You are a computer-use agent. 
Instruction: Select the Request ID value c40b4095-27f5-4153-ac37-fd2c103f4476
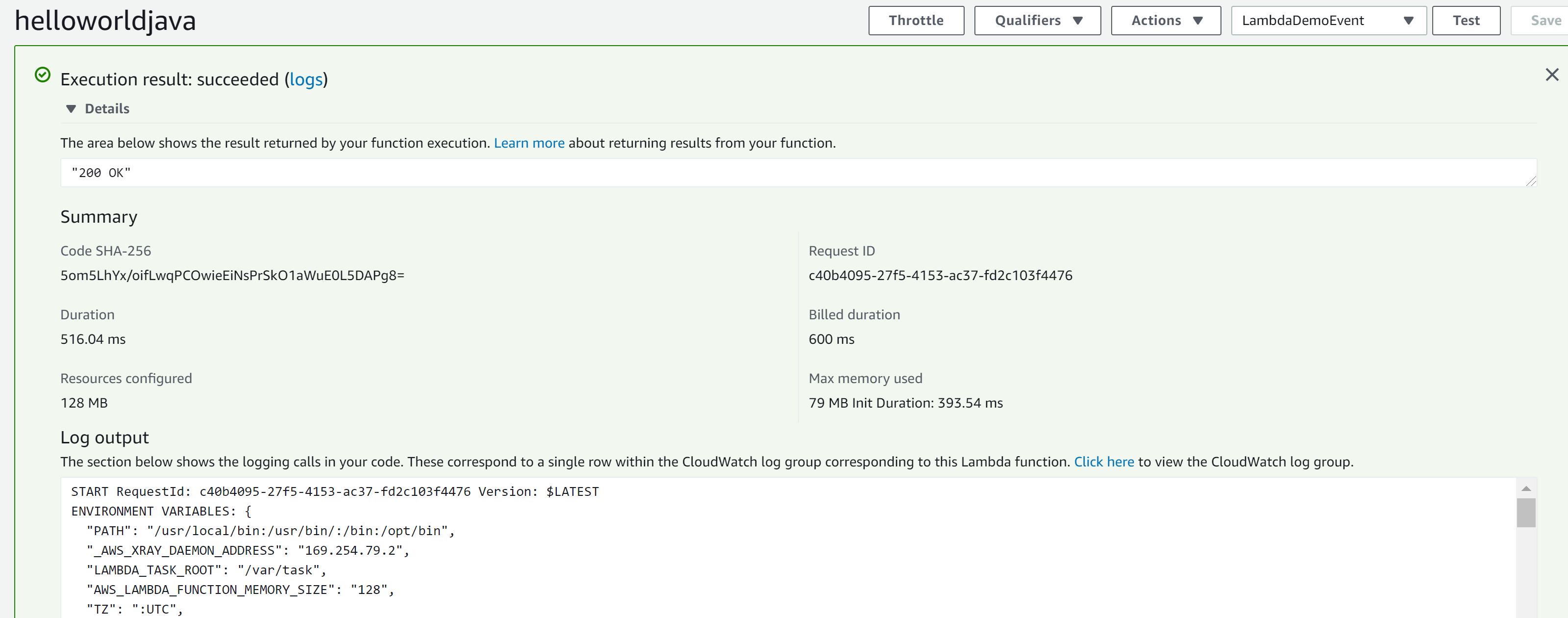coord(940,276)
